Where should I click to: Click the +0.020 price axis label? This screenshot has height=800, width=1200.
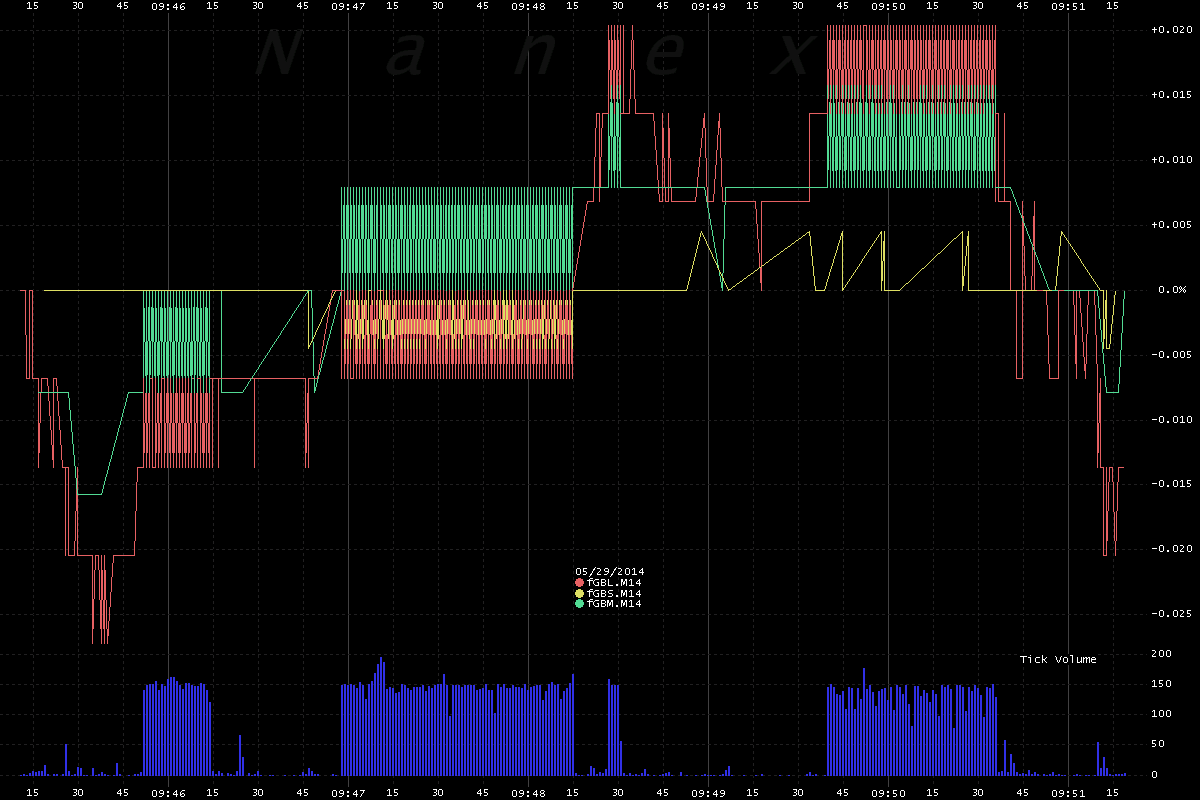click(1173, 30)
